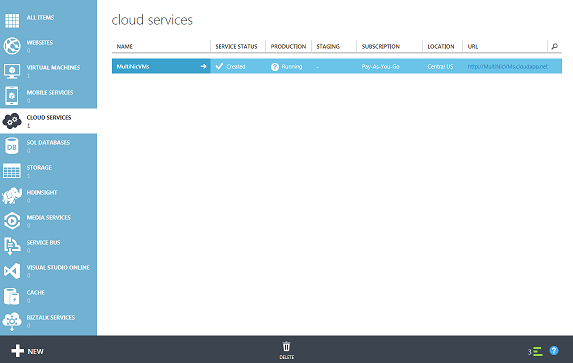Select the Media Services play icon
Viewport: 573px width, 363px height.
pyautogui.click(x=12, y=221)
